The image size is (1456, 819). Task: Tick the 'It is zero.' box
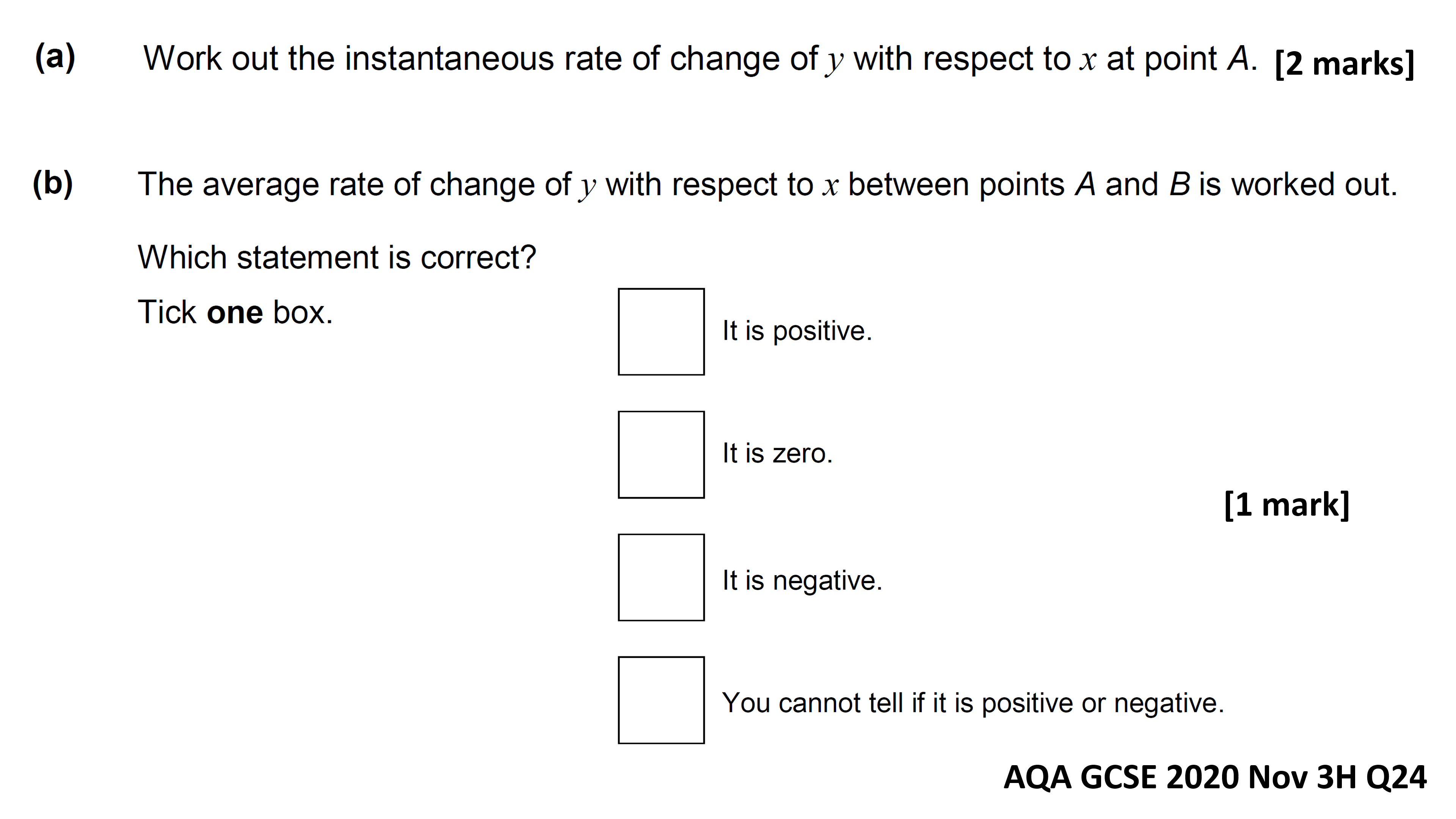(661, 455)
